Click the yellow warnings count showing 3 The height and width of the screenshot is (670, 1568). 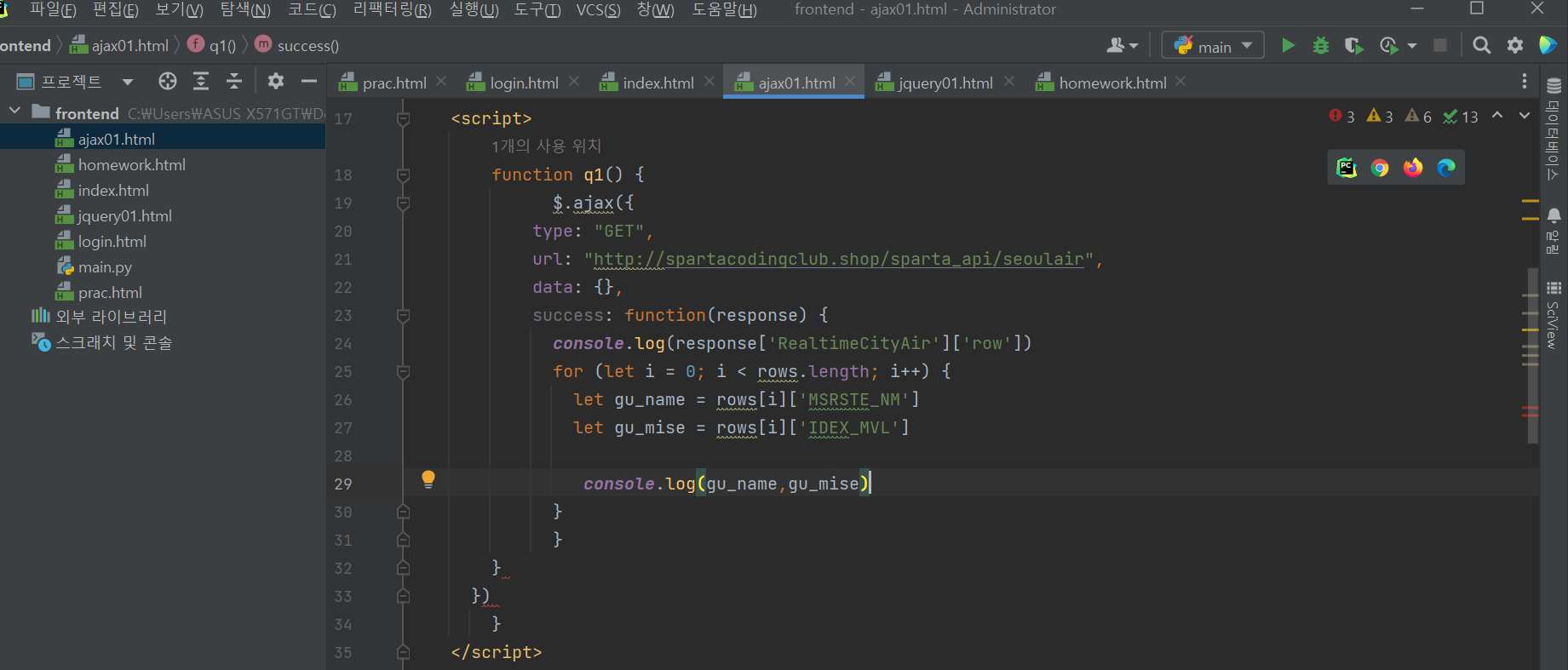(x=1380, y=116)
